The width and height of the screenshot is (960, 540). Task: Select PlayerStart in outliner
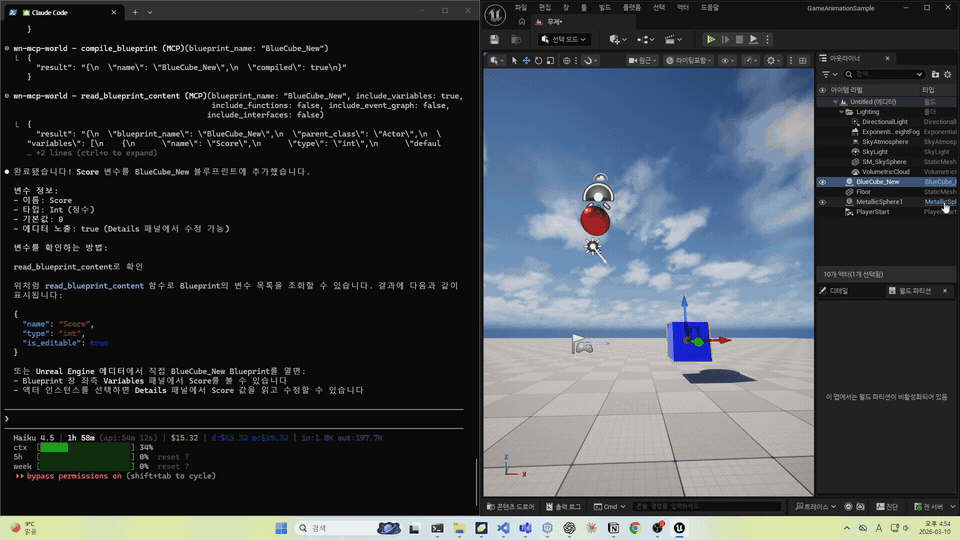tap(872, 212)
